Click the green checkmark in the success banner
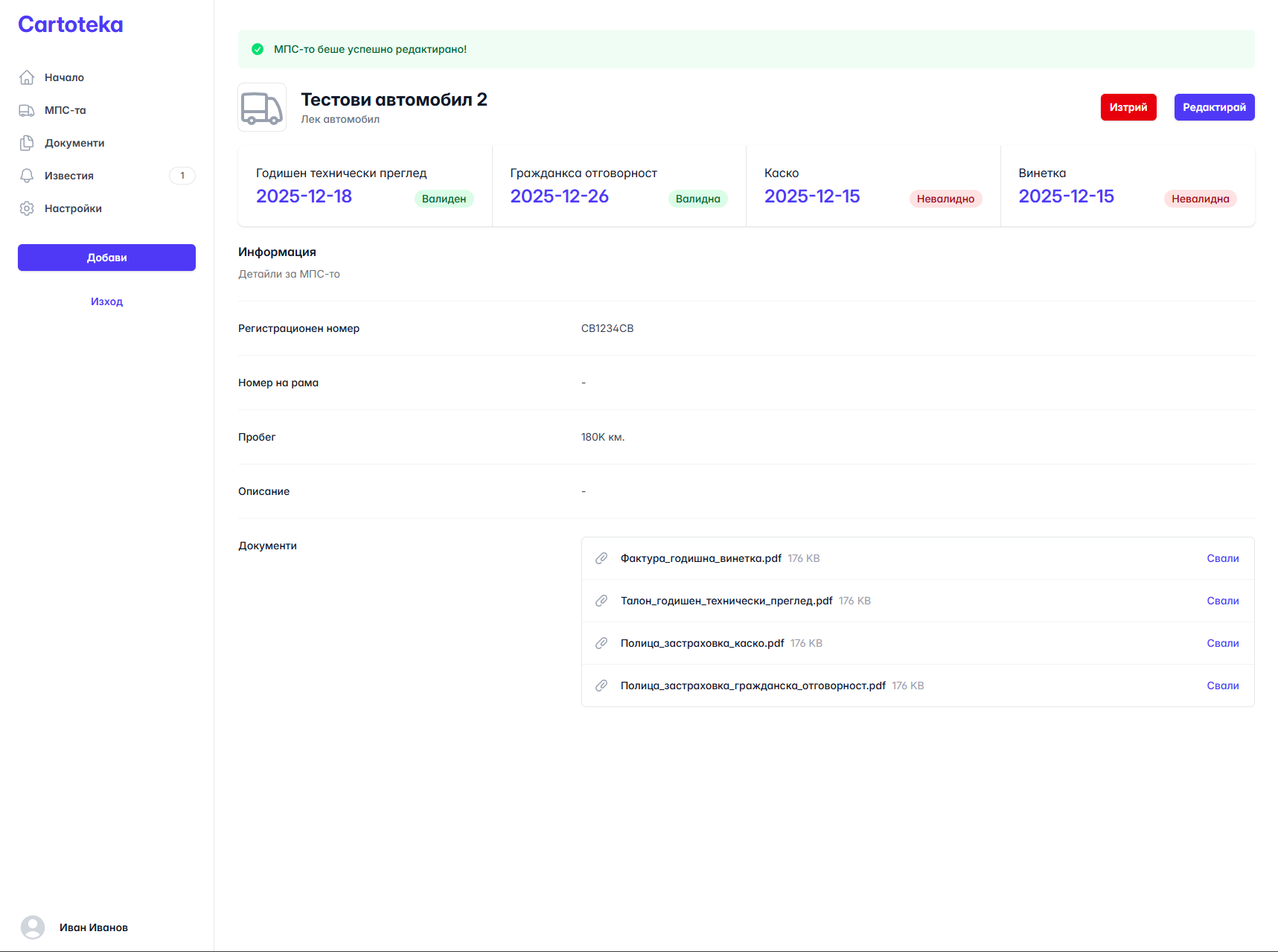The height and width of the screenshot is (952, 1278). pos(258,49)
